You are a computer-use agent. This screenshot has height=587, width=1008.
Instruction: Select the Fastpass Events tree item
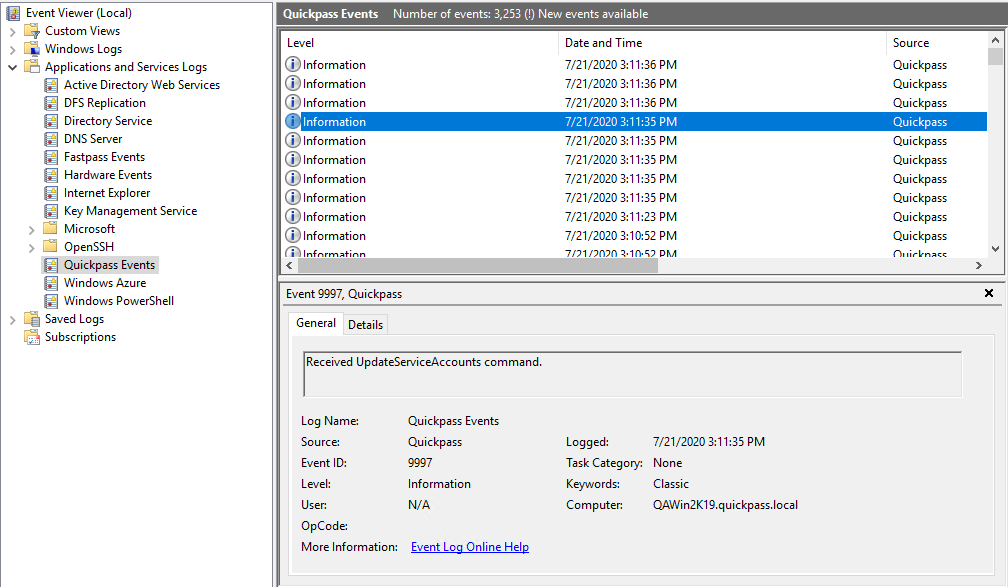coord(104,157)
